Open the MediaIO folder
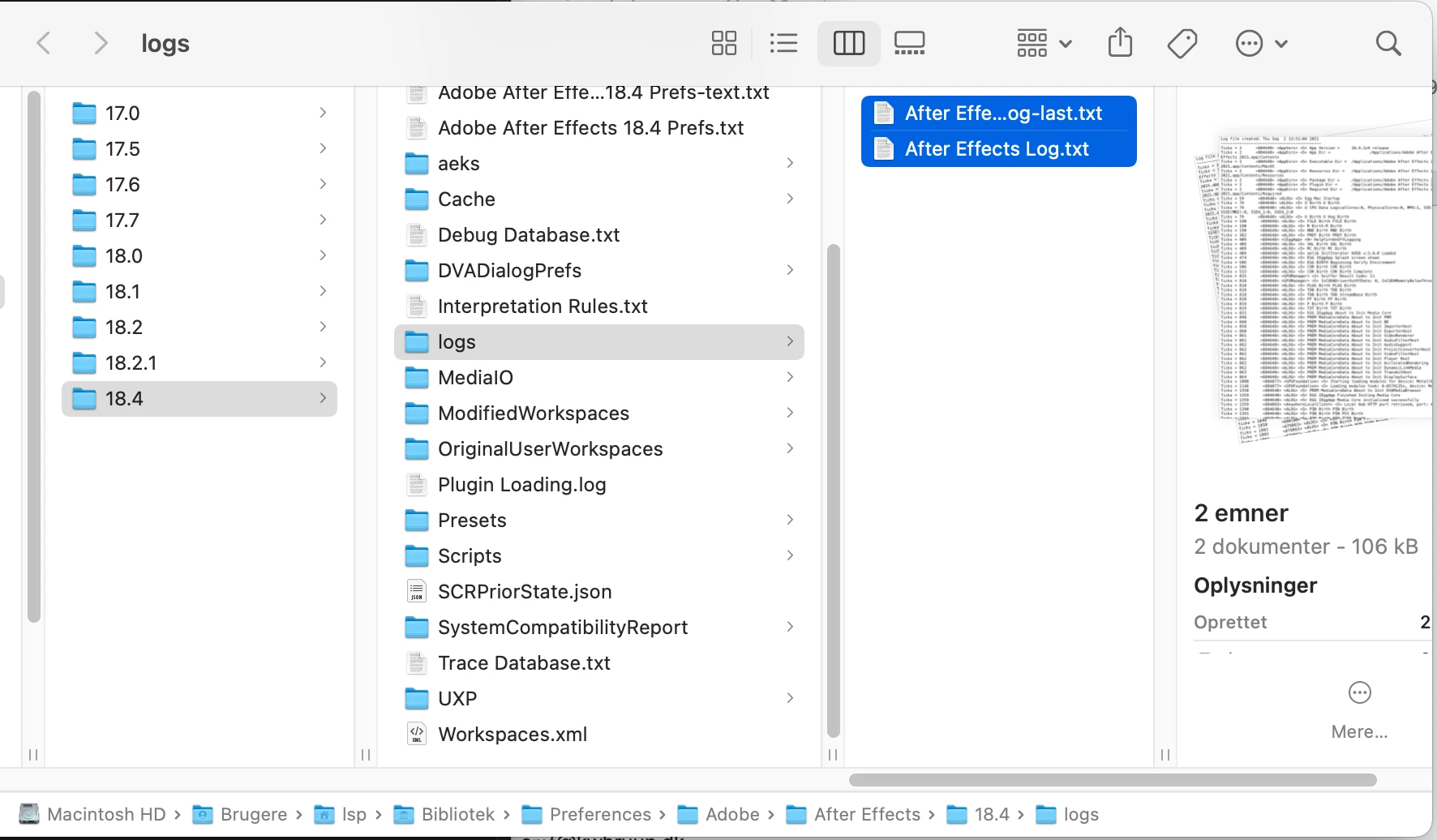This screenshot has height=840, width=1437. (599, 378)
